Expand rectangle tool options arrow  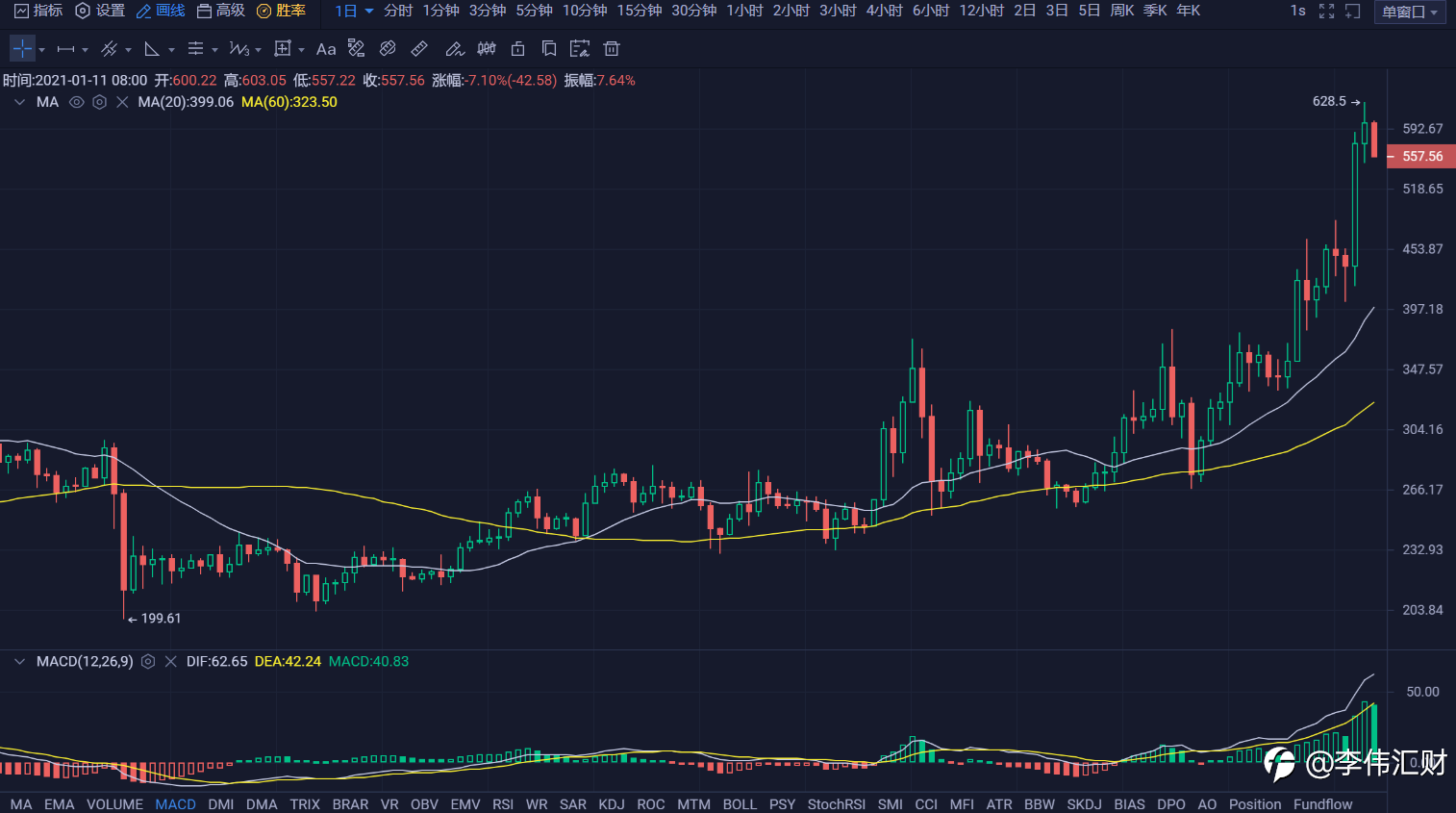click(x=301, y=50)
